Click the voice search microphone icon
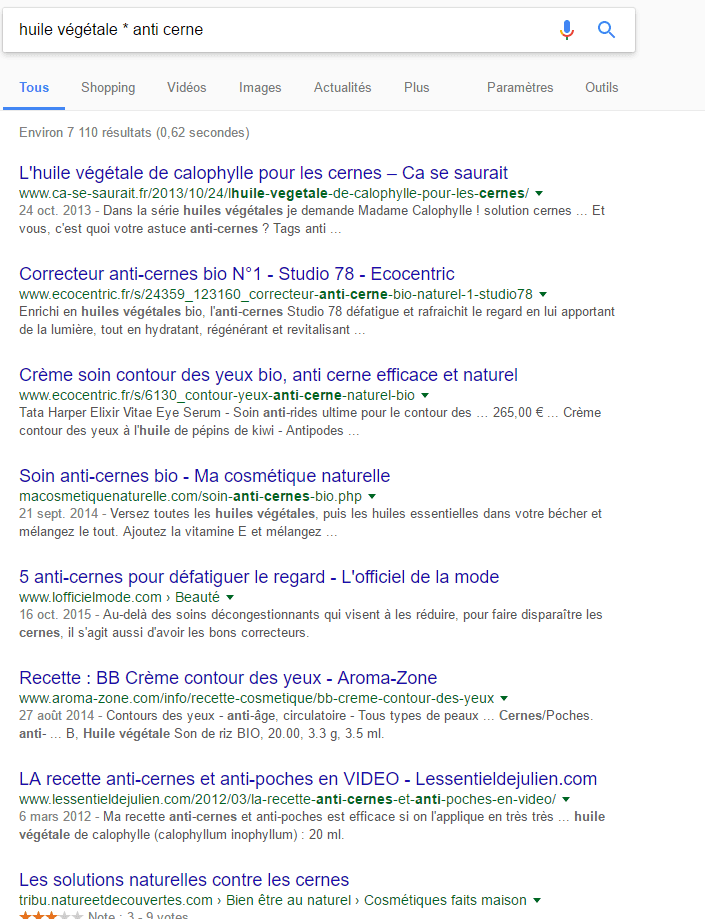The image size is (705, 919). (x=567, y=29)
